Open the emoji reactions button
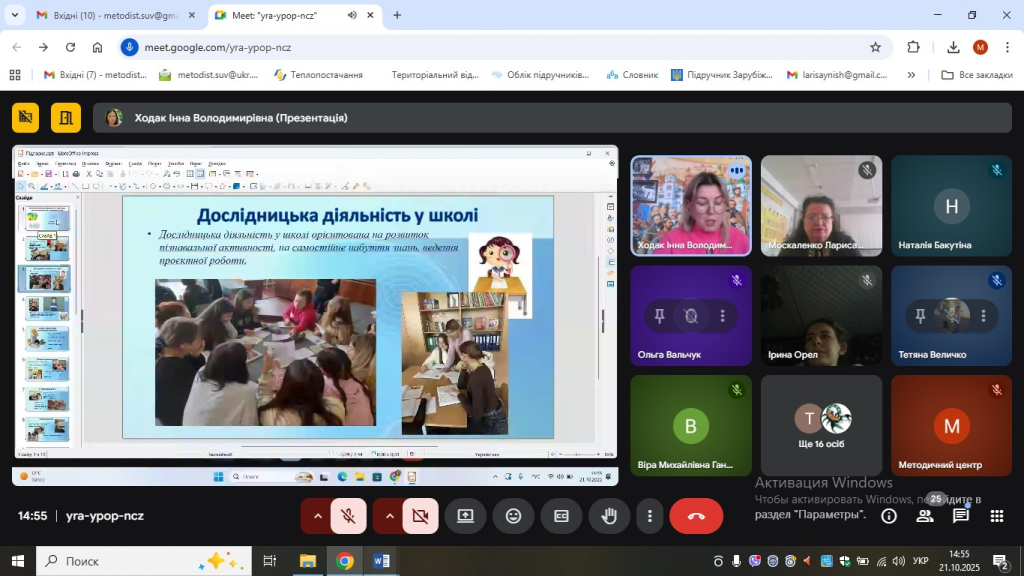This screenshot has height=576, width=1024. [x=513, y=516]
